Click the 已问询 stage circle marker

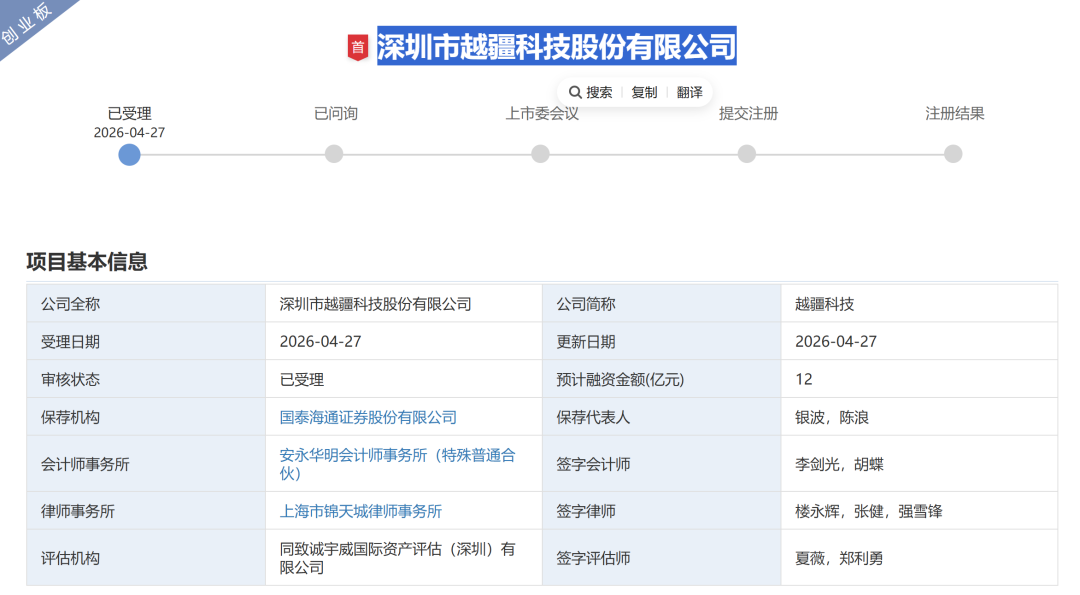334,155
